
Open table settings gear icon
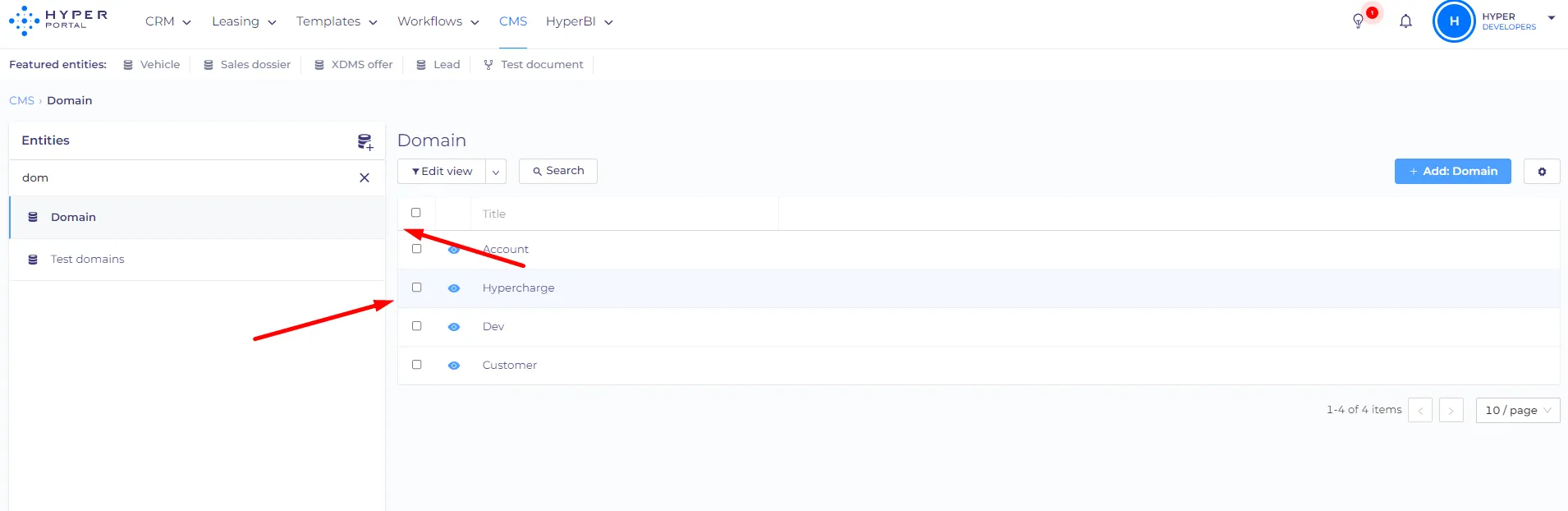pos(1542,172)
